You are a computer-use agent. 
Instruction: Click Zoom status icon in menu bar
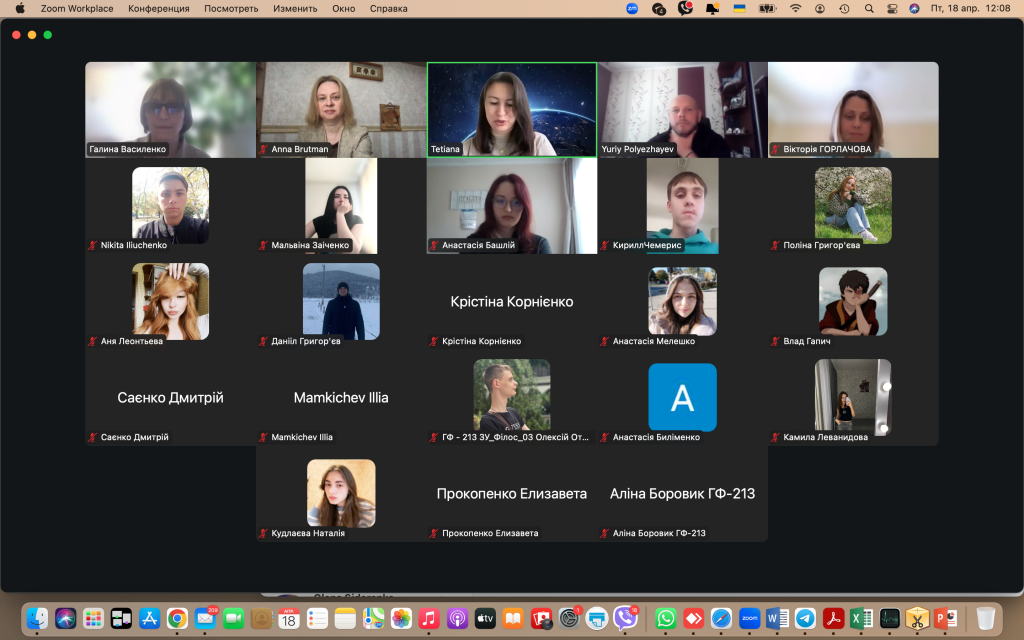point(632,8)
